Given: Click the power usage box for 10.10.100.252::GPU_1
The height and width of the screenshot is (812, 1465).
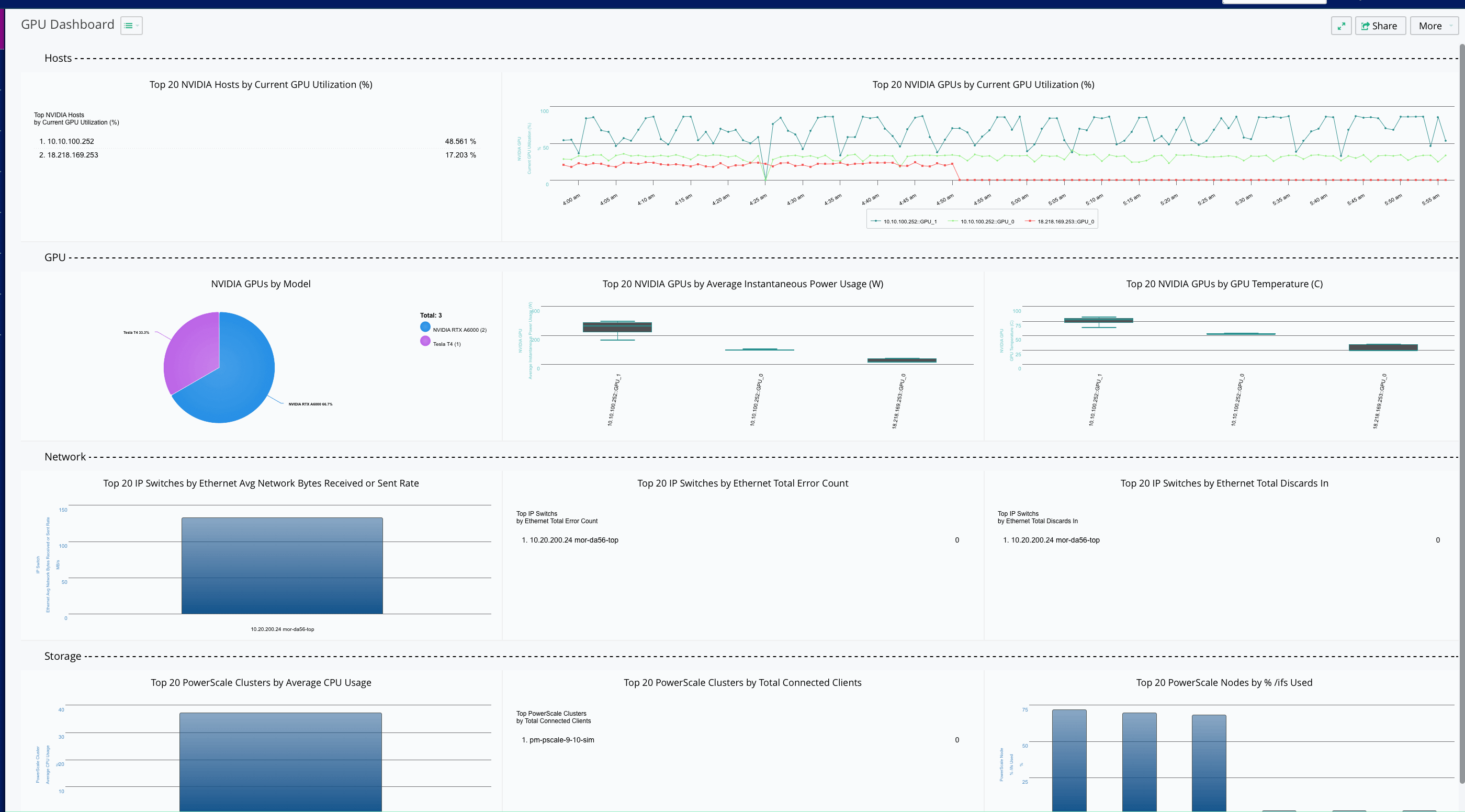Looking at the screenshot, I should point(617,327).
